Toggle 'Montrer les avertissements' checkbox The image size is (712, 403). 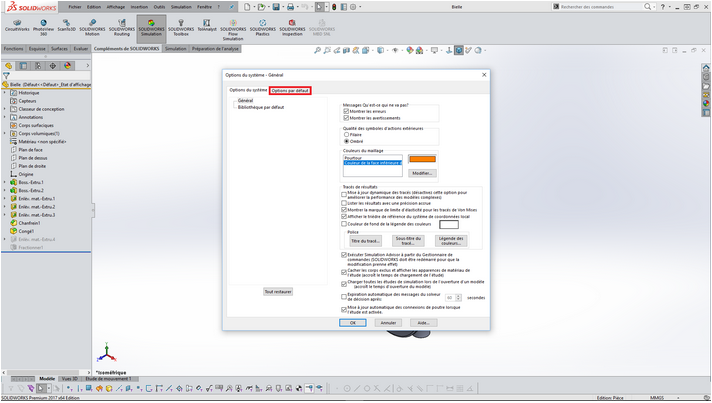[x=346, y=118]
